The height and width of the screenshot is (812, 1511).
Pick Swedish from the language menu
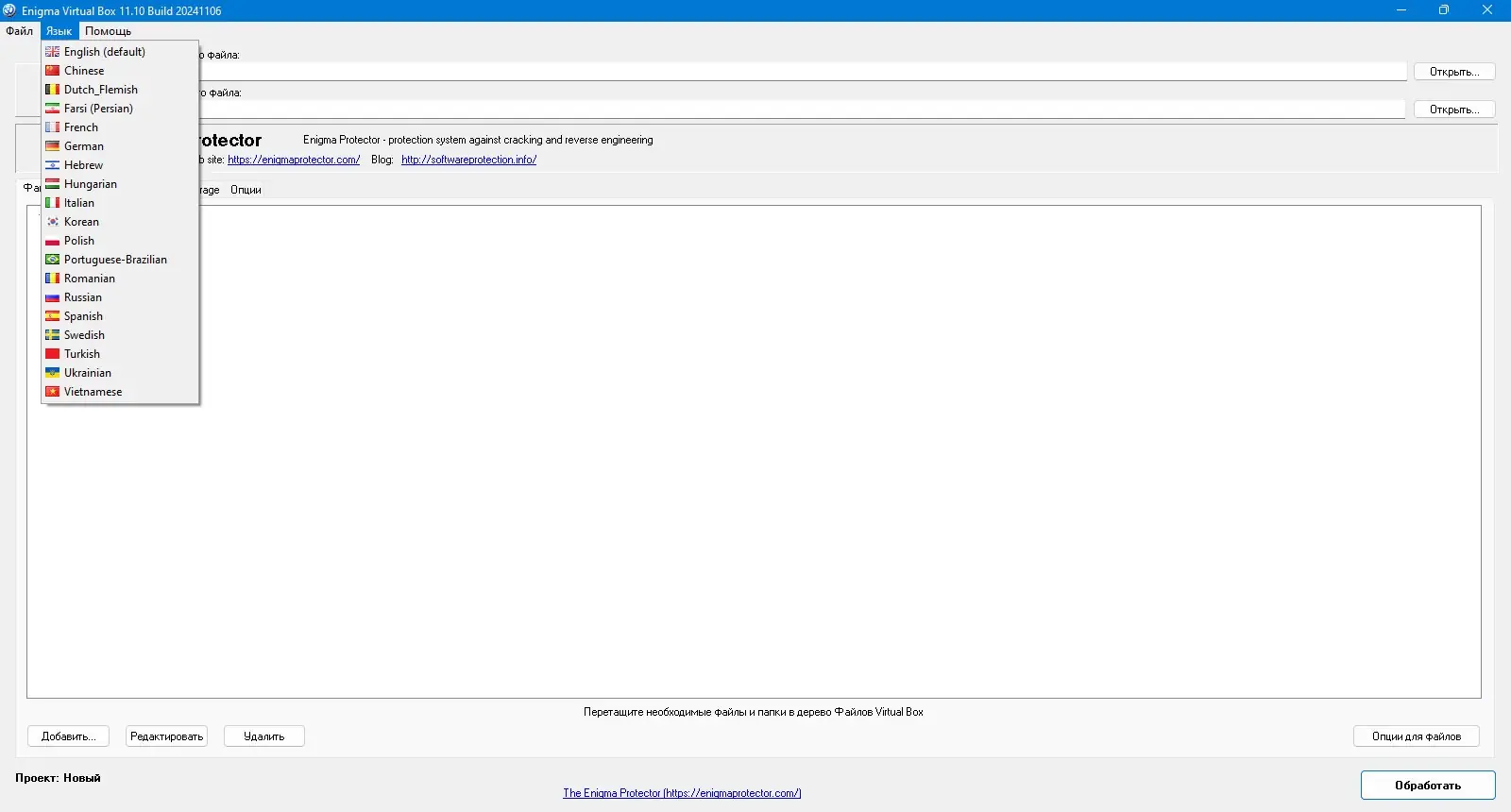(120, 335)
